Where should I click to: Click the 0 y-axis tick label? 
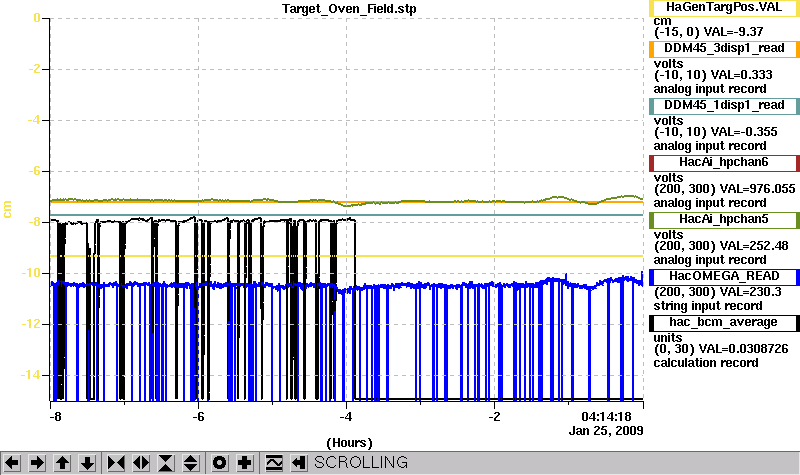[37, 18]
